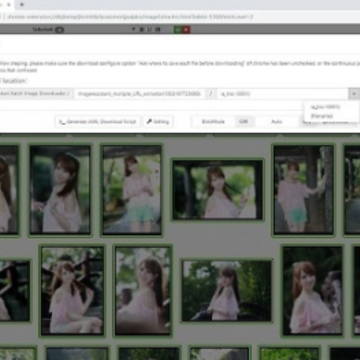Select close-up thumbnail of woman with ponytail
This screenshot has height=360, width=360.
312,291
